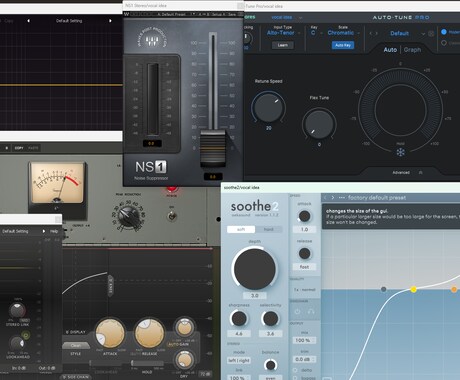
Task: Open the soothe2 quality dropdown (1x normal)
Action: click(x=304, y=290)
